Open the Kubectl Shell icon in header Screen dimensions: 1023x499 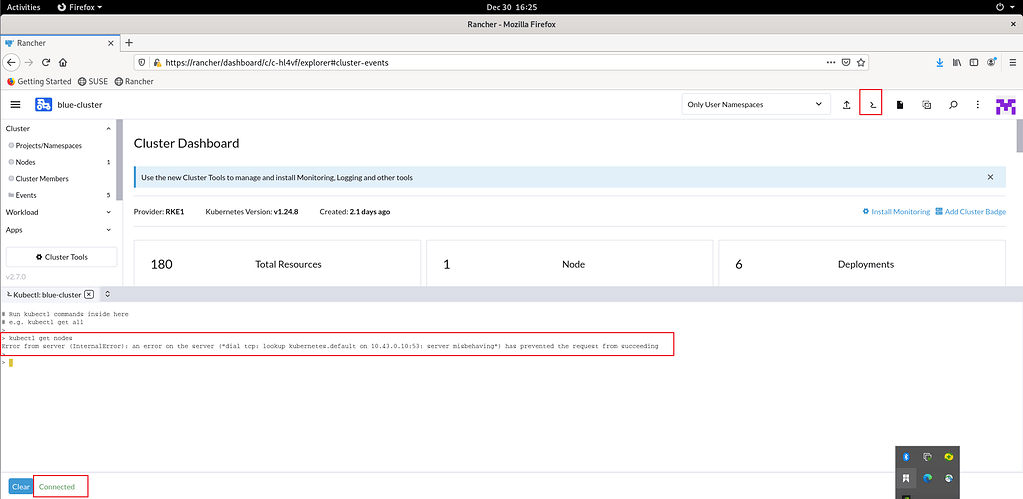click(871, 104)
